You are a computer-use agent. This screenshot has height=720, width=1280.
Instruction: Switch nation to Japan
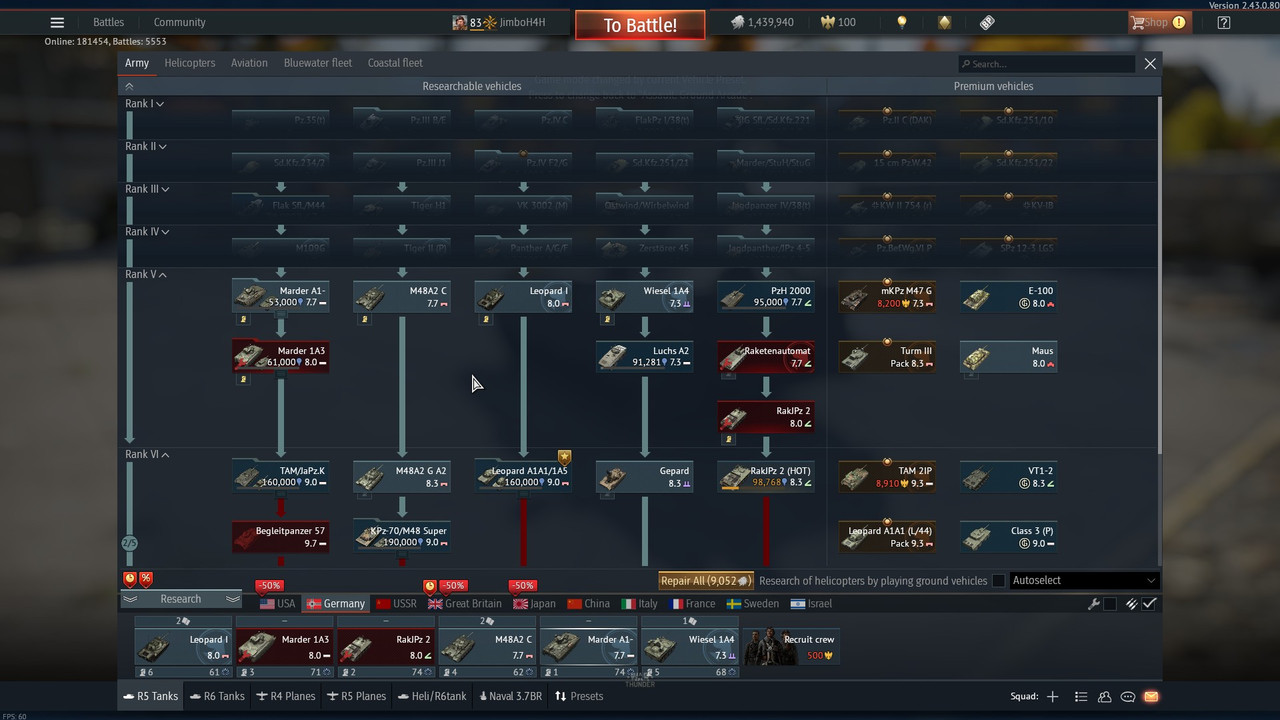(x=535, y=604)
